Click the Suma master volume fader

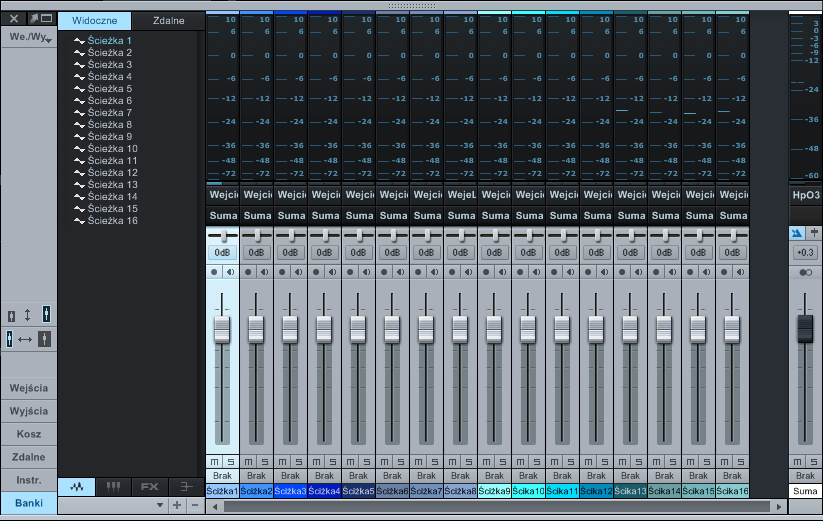coord(805,329)
